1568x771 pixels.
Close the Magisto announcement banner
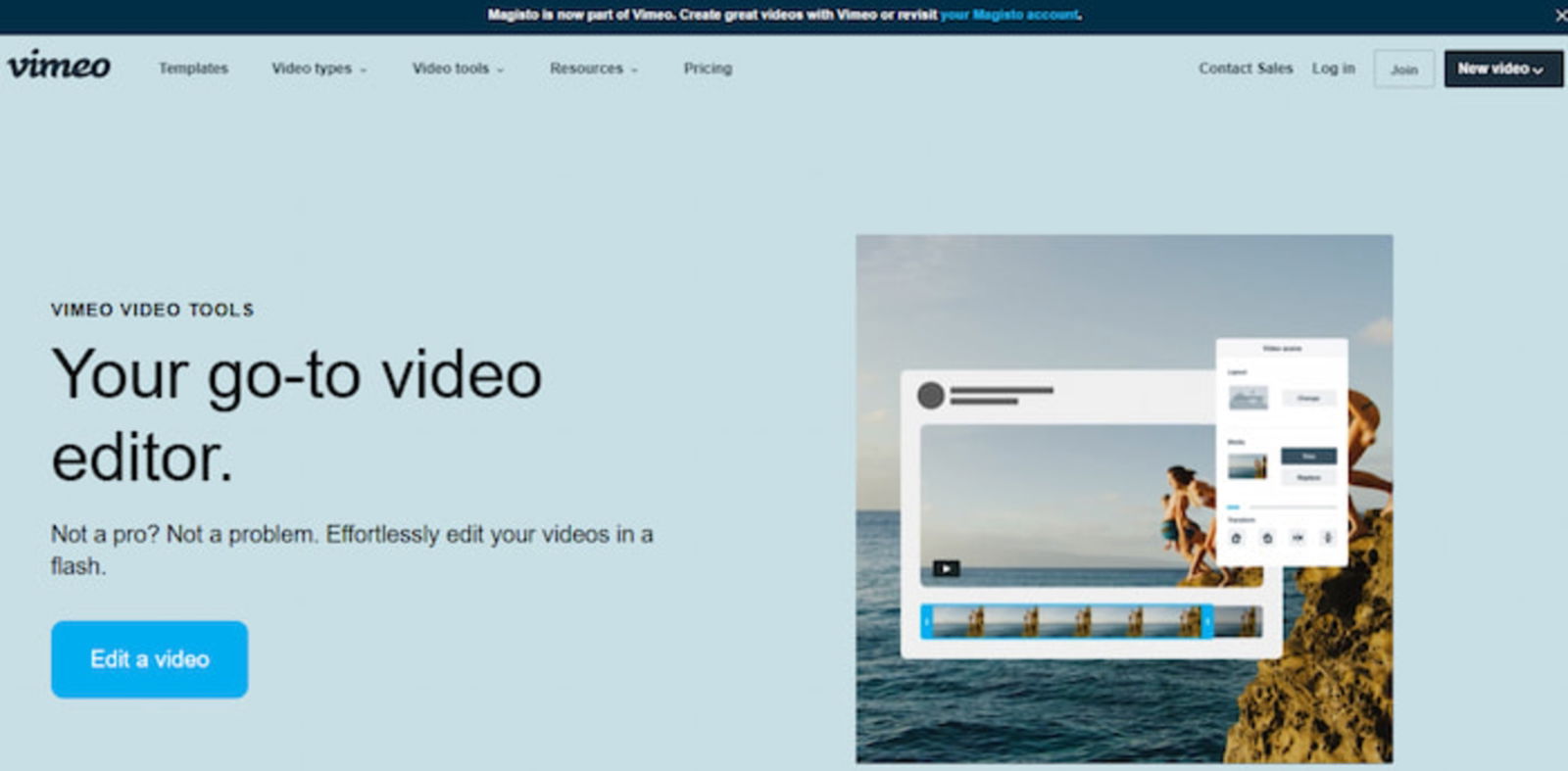coord(1560,15)
